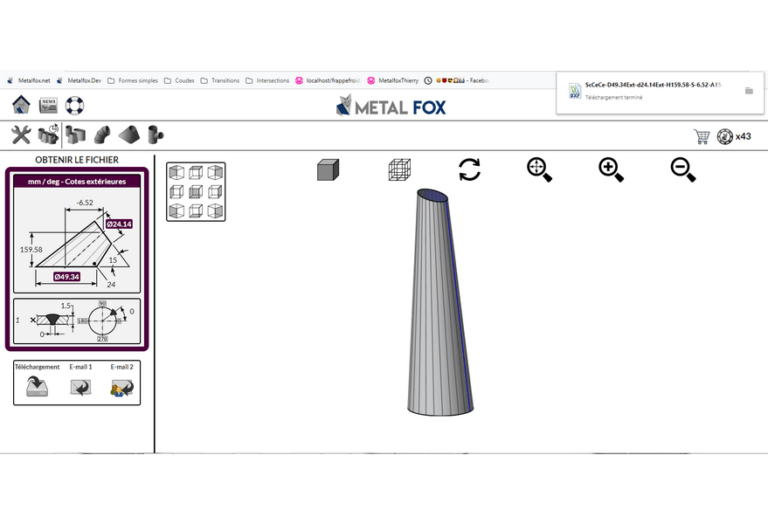Click mm / deg - Cotes extérieures header
The image size is (768, 524).
click(77, 181)
